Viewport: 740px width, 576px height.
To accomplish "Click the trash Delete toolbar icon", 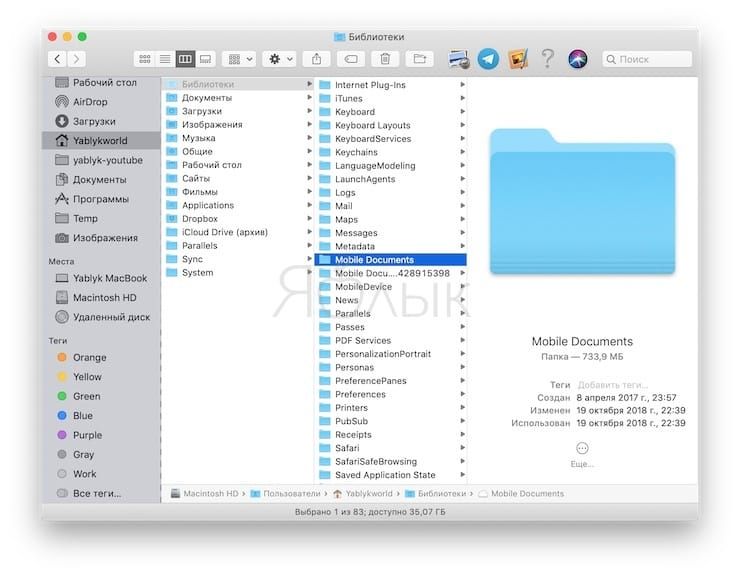I will click(386, 60).
